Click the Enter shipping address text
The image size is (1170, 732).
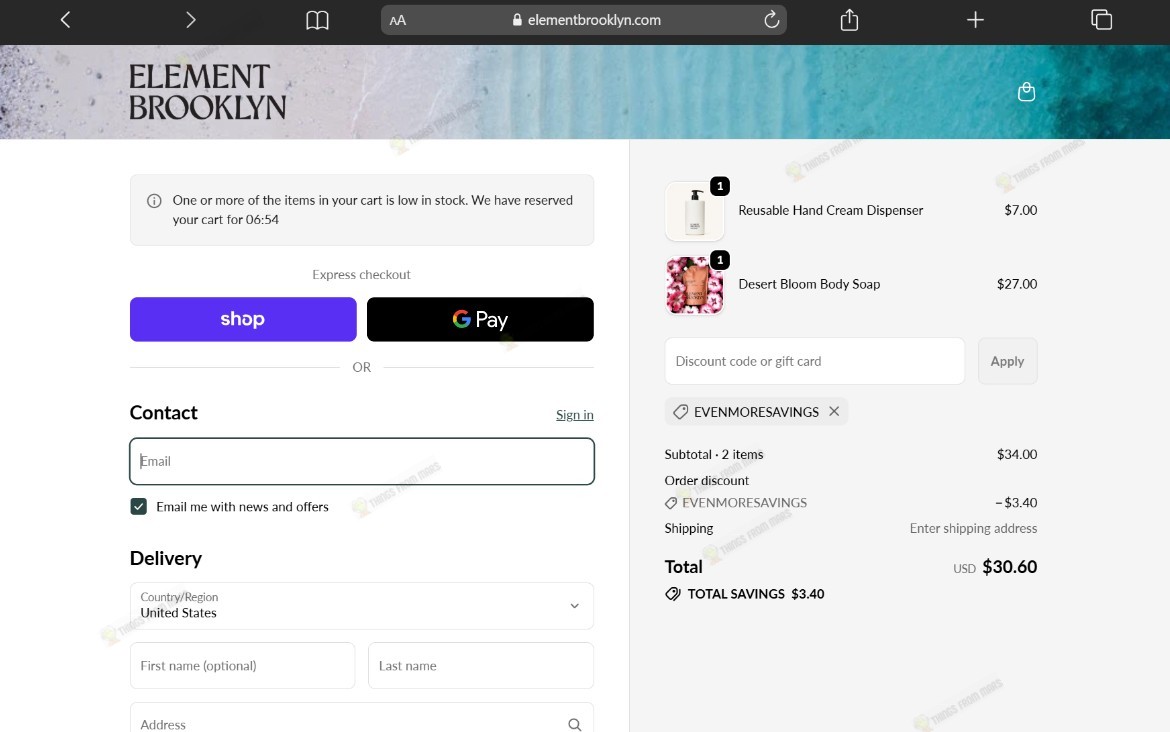pyautogui.click(x=973, y=528)
